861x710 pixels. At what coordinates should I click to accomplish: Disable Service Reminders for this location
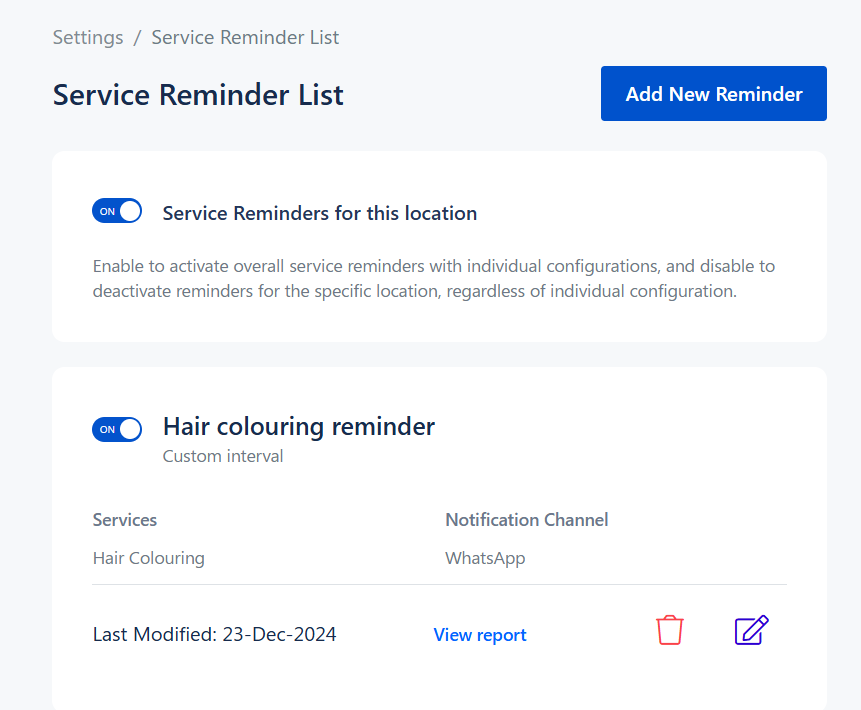click(x=117, y=211)
